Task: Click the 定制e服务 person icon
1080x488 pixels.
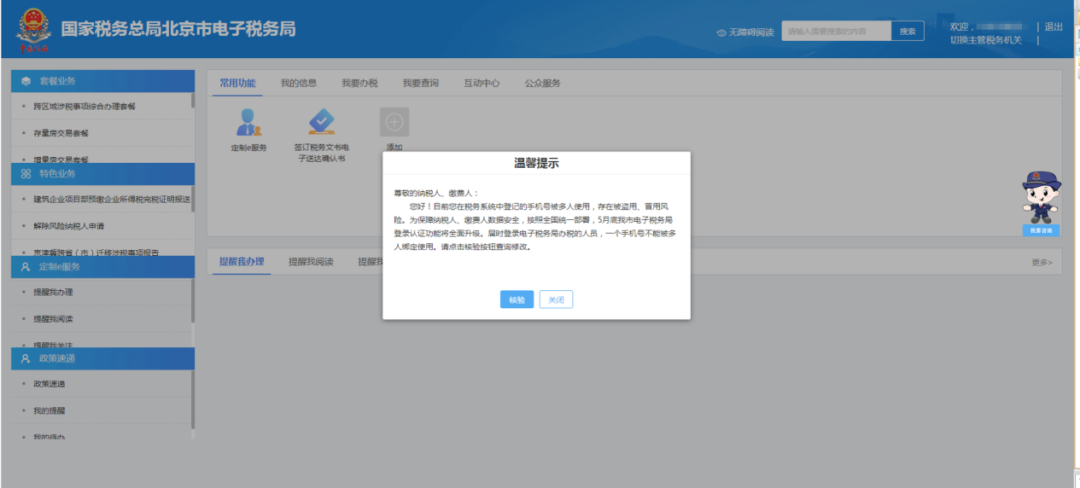Action: click(x=249, y=123)
